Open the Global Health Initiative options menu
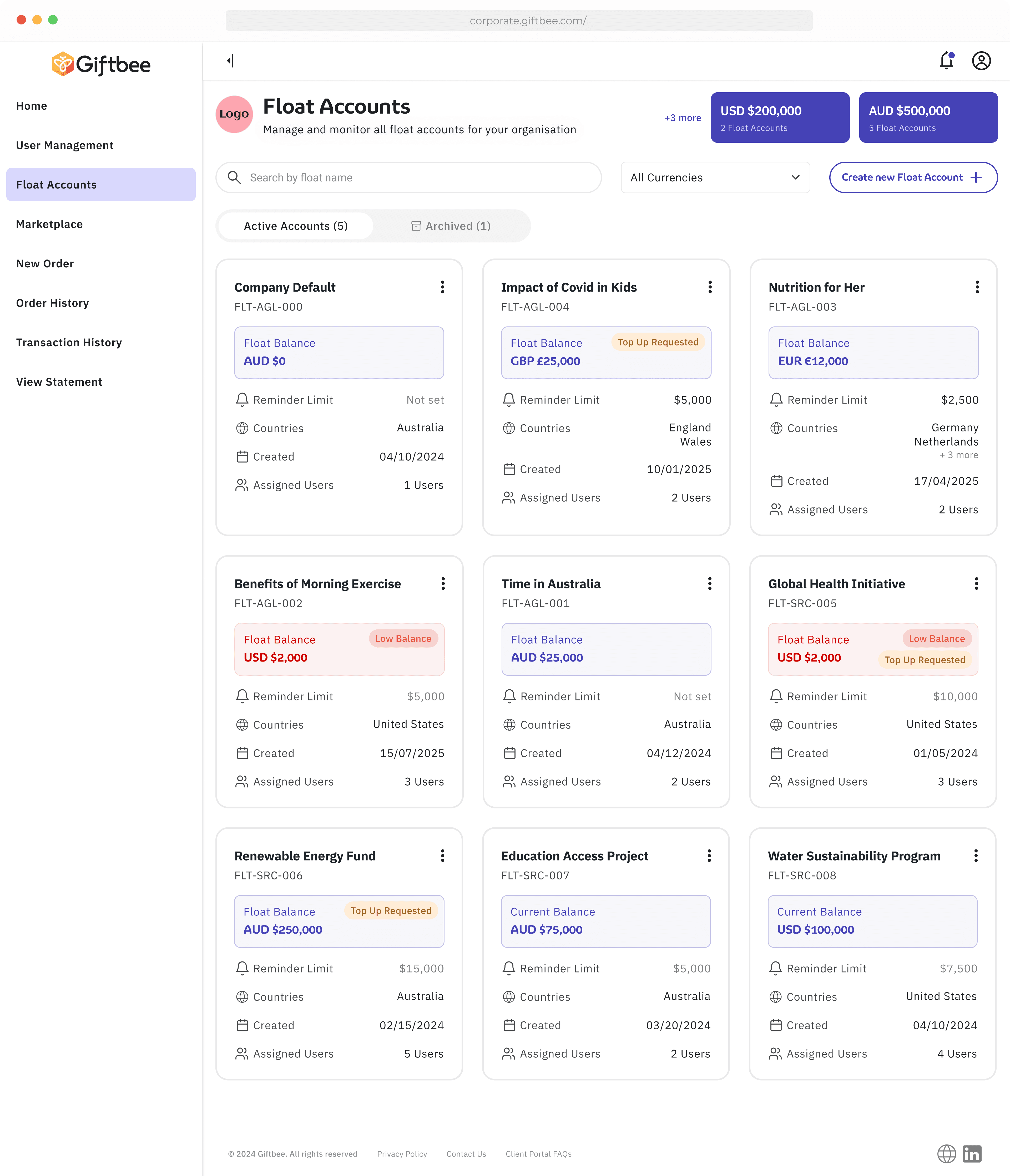 [x=977, y=583]
